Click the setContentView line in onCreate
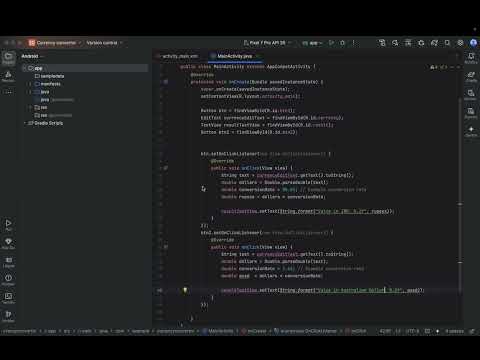This screenshot has height=360, width=480. coord(250,96)
